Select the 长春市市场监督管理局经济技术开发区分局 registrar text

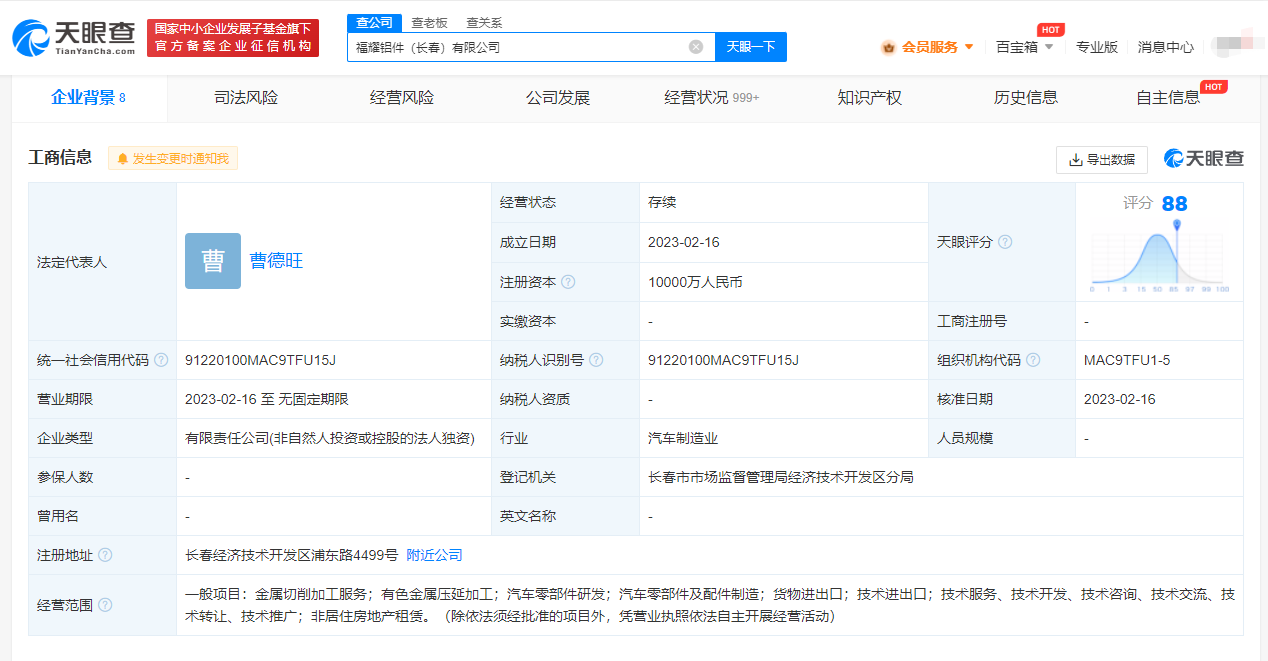781,477
